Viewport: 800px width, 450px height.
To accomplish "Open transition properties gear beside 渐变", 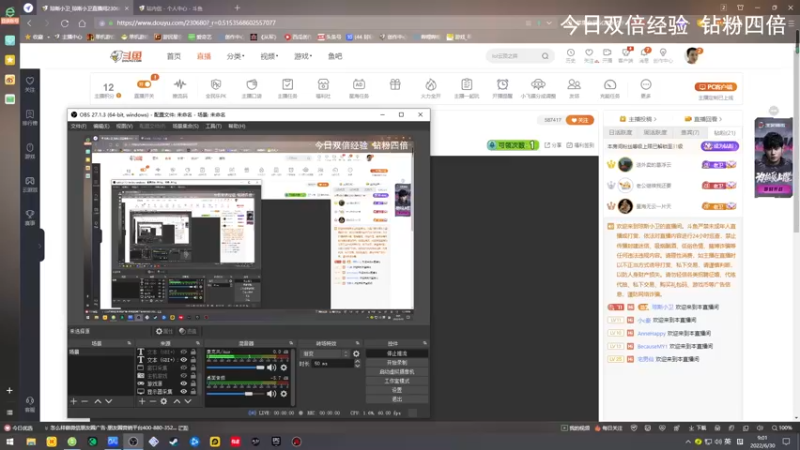I will 356,354.
